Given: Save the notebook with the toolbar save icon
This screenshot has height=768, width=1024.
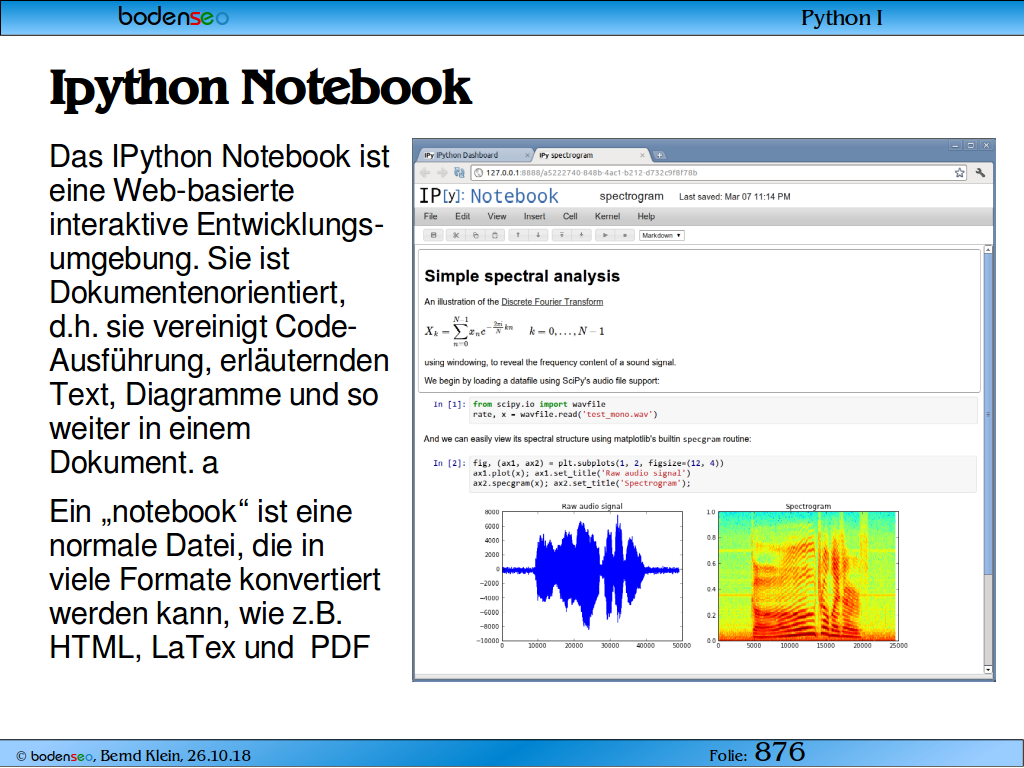Looking at the screenshot, I should click(x=433, y=235).
